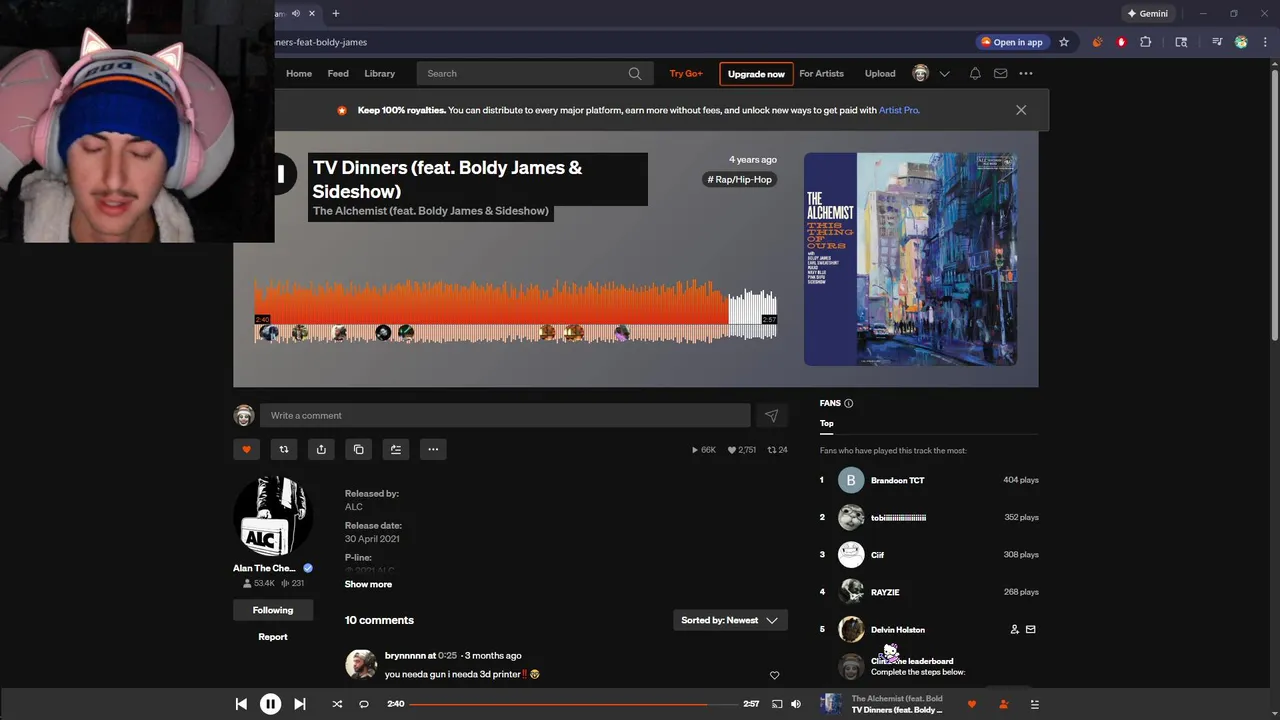The image size is (1280, 720).
Task: Pause using the large header play button
Action: coord(281,175)
